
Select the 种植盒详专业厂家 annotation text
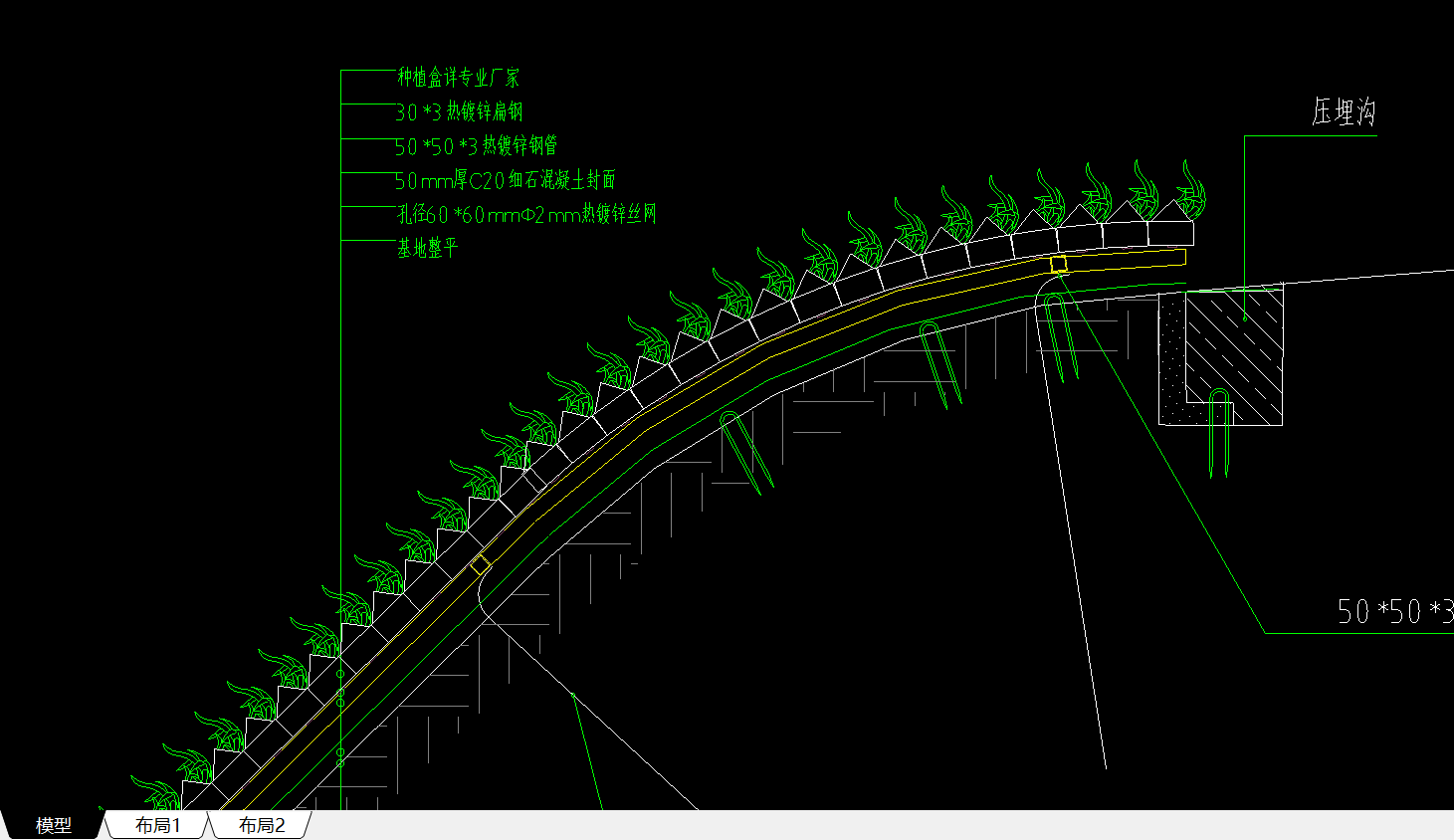(x=459, y=78)
